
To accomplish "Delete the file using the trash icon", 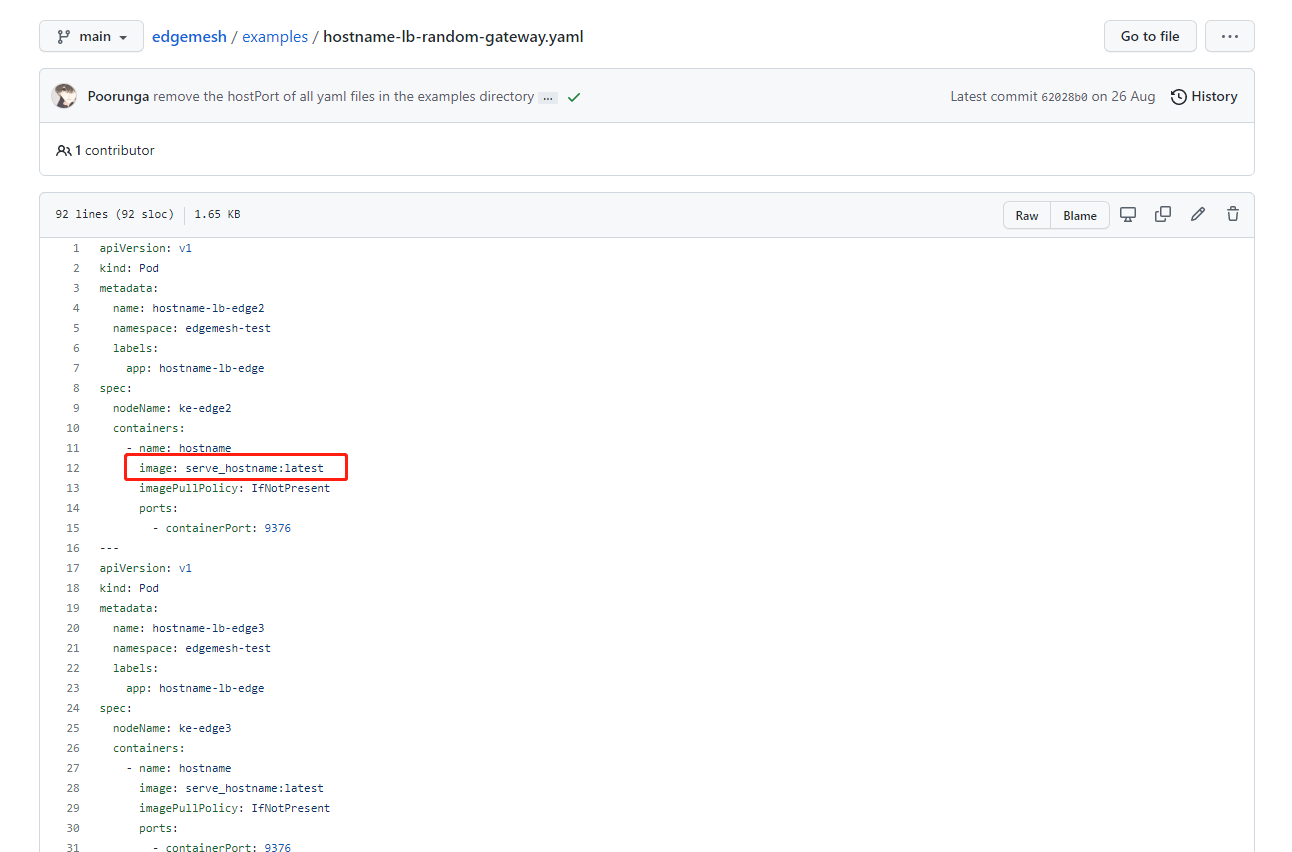I will coord(1232,214).
